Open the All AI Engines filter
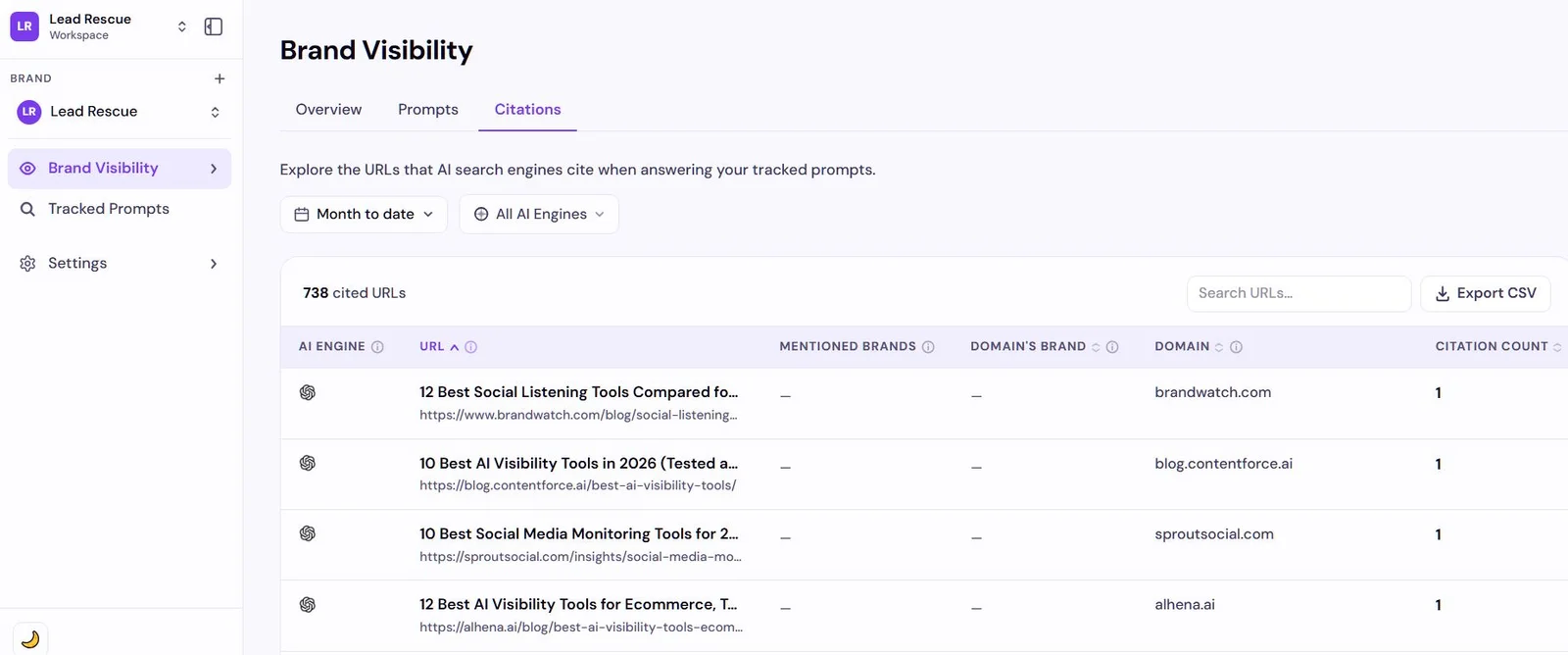 click(x=539, y=215)
